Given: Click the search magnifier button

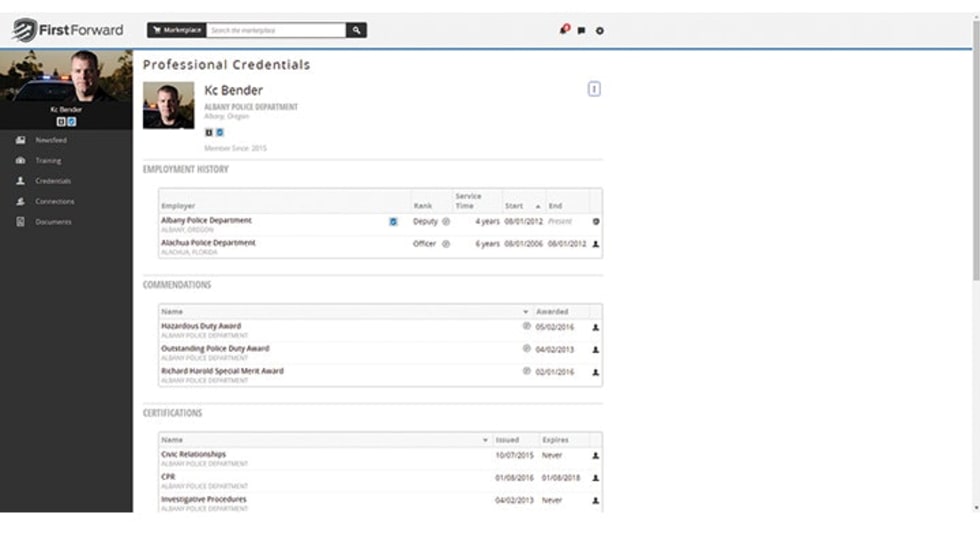Looking at the screenshot, I should (x=357, y=31).
